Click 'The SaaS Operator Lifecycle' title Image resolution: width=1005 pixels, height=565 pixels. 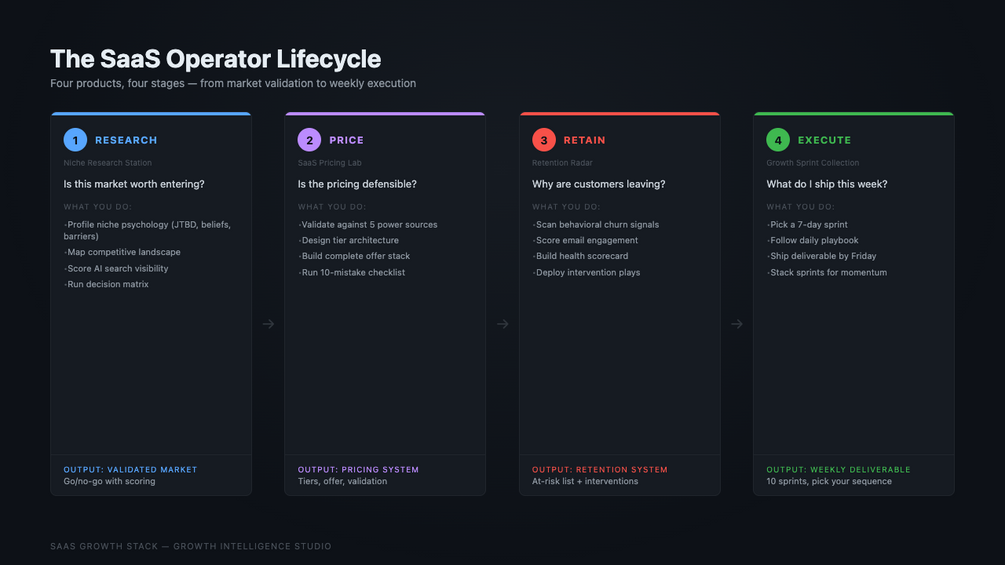click(x=215, y=59)
